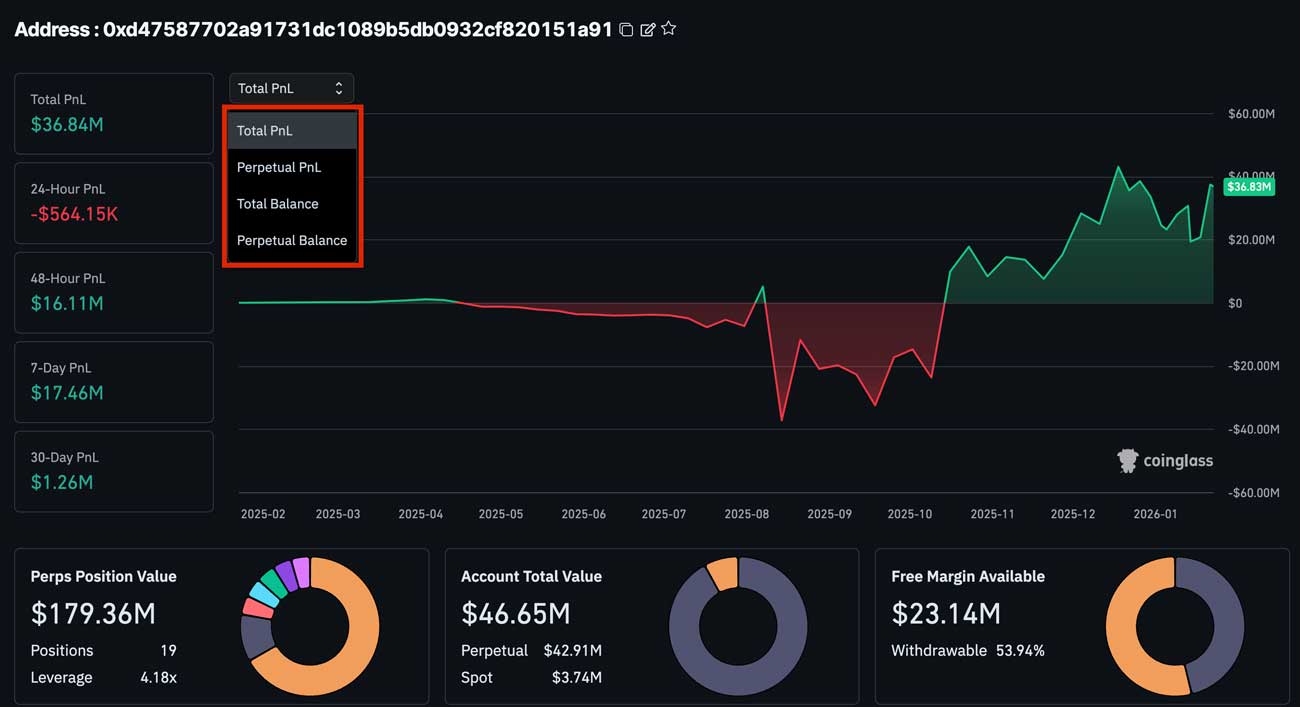Click the 30-Day PnL stat card
1300x707 pixels.
tap(113, 470)
